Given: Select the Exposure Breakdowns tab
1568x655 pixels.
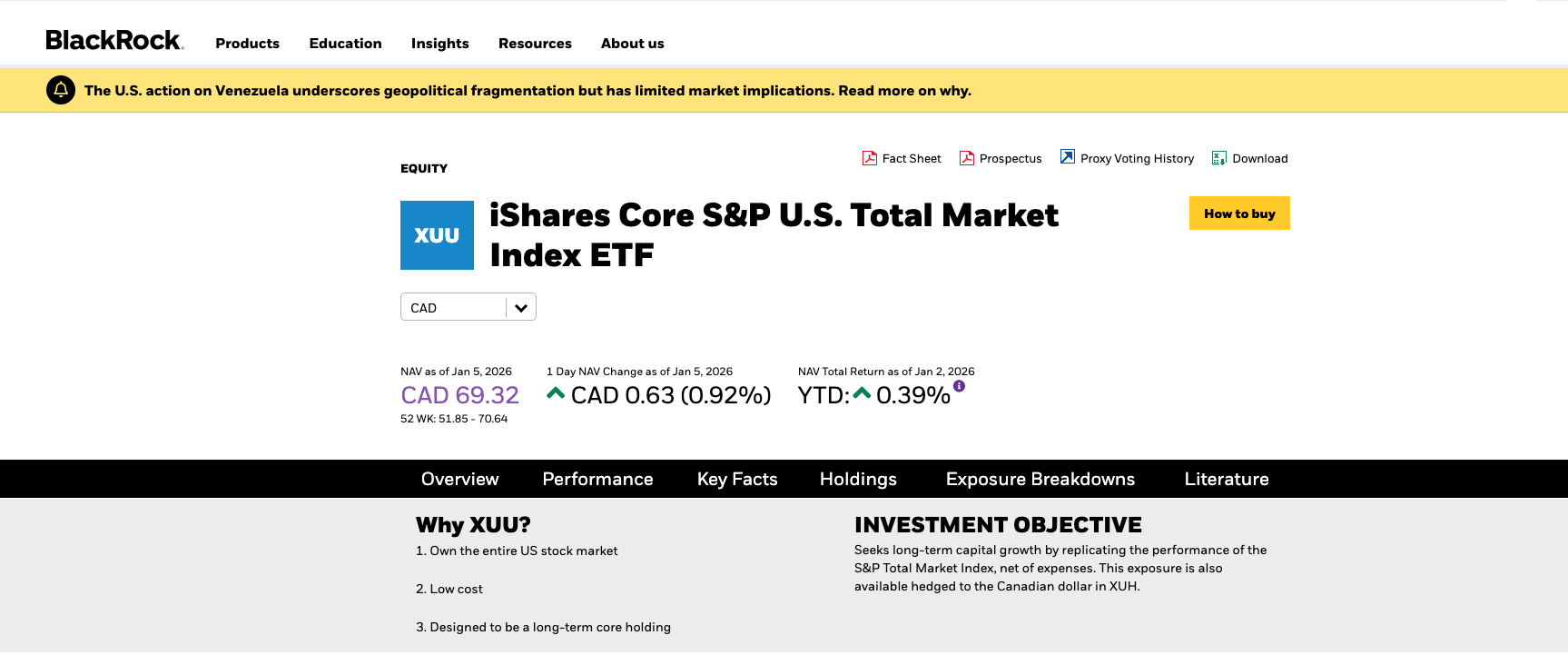Looking at the screenshot, I should pos(1040,479).
